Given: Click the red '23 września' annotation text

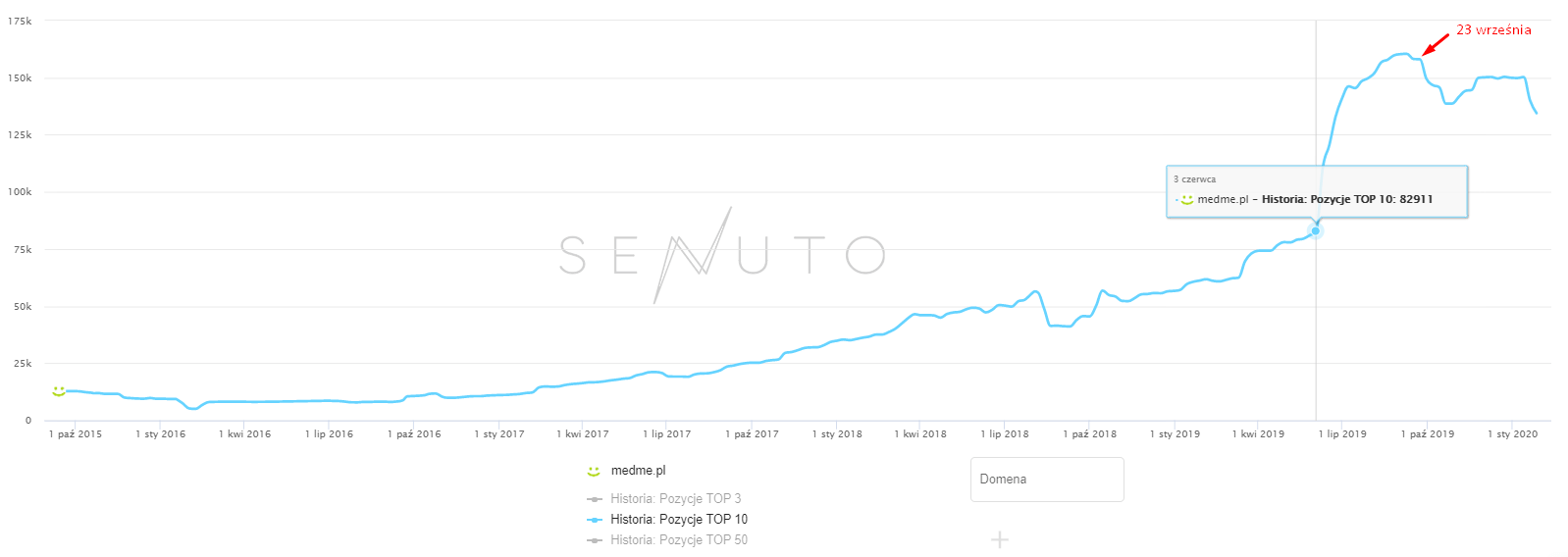Looking at the screenshot, I should tap(1493, 30).
